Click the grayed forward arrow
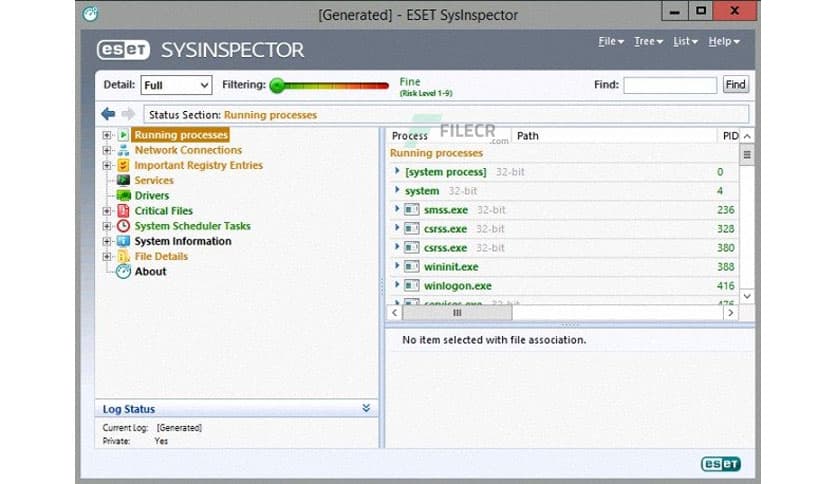This screenshot has height=484, width=836. coord(128,114)
